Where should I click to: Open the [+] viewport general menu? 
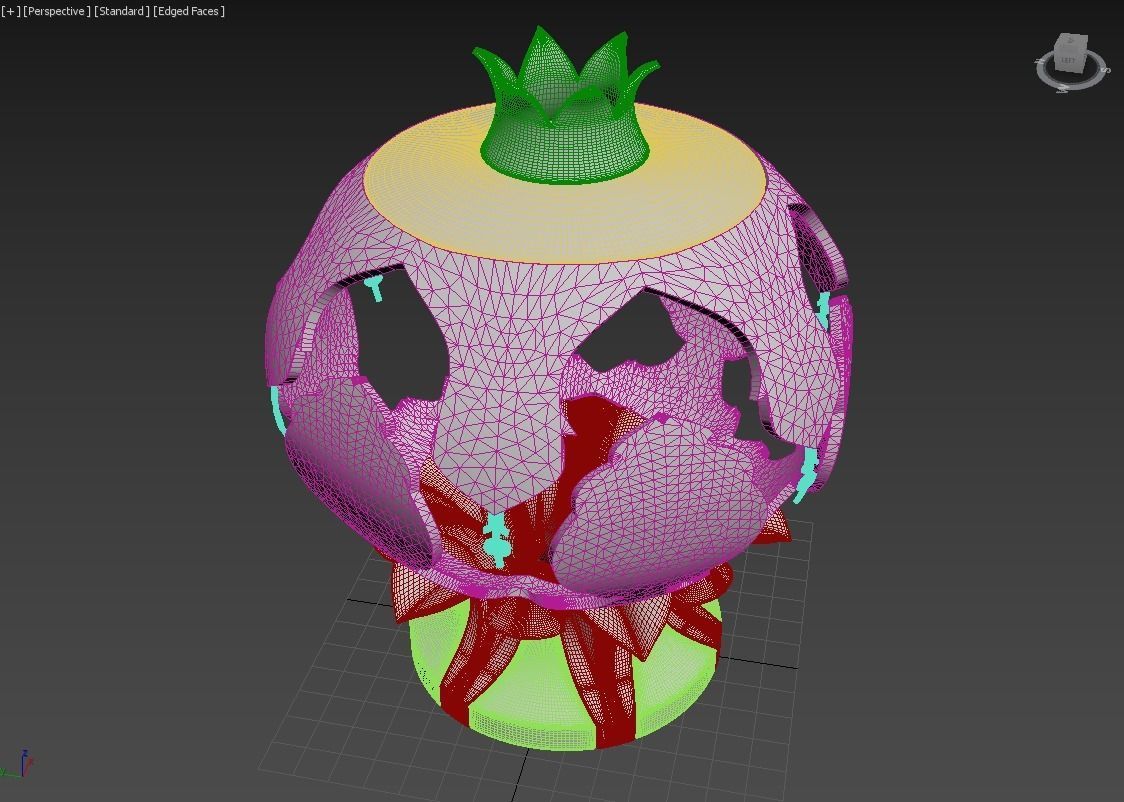coord(11,11)
